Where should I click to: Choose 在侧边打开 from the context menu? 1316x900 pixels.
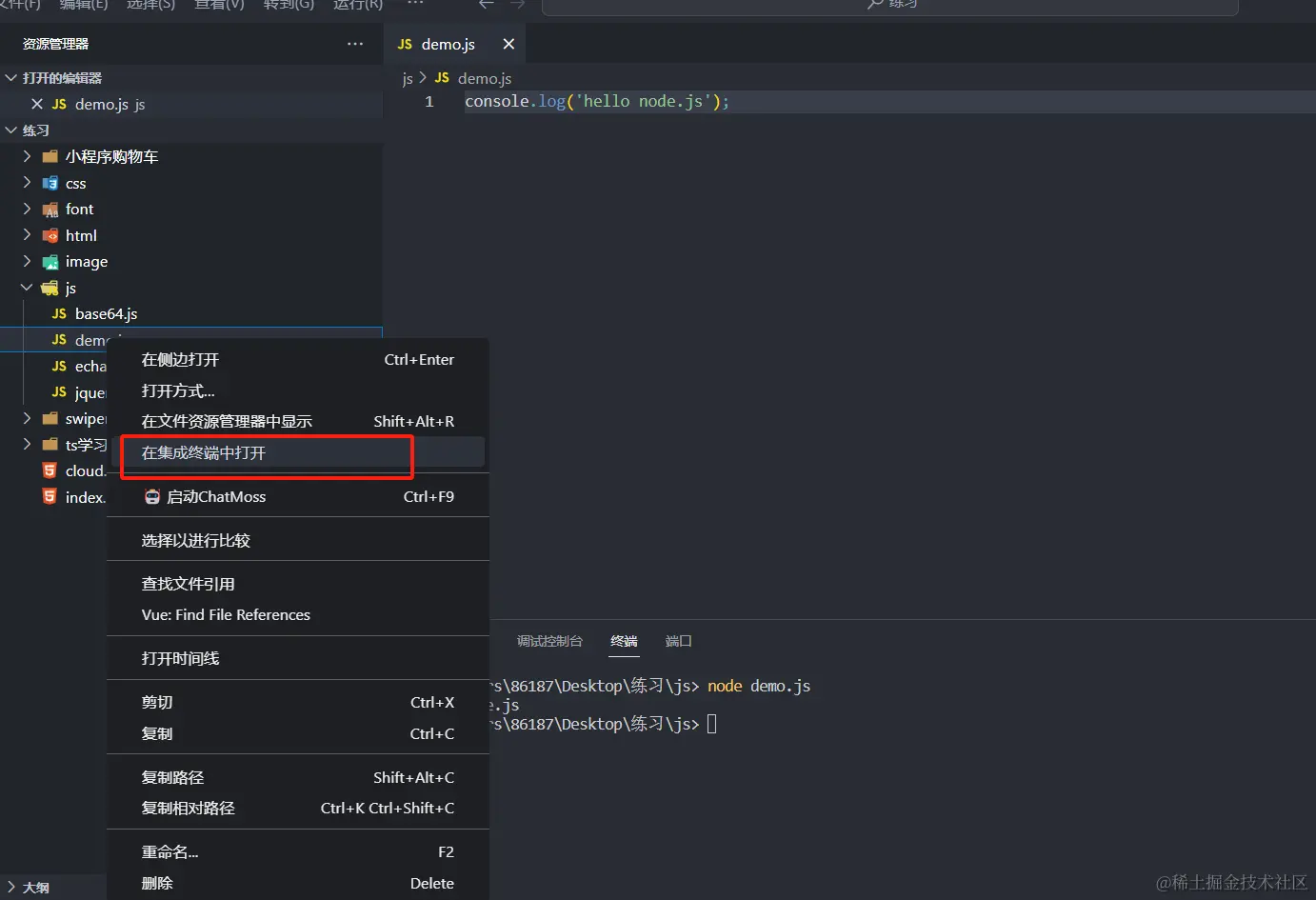coord(298,360)
